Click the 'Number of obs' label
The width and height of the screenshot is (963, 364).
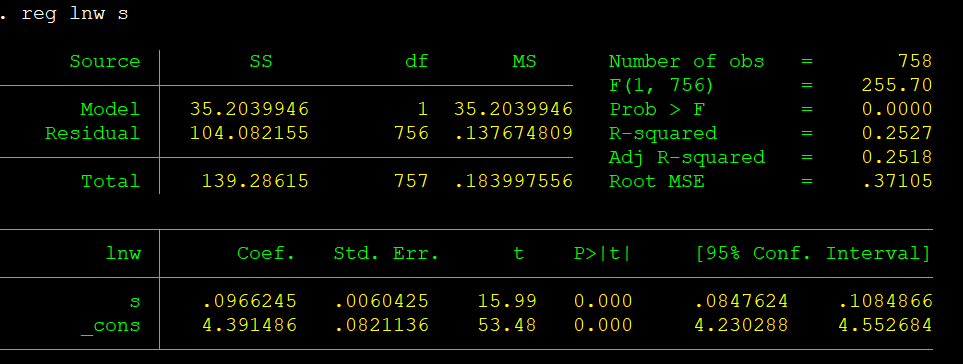687,61
